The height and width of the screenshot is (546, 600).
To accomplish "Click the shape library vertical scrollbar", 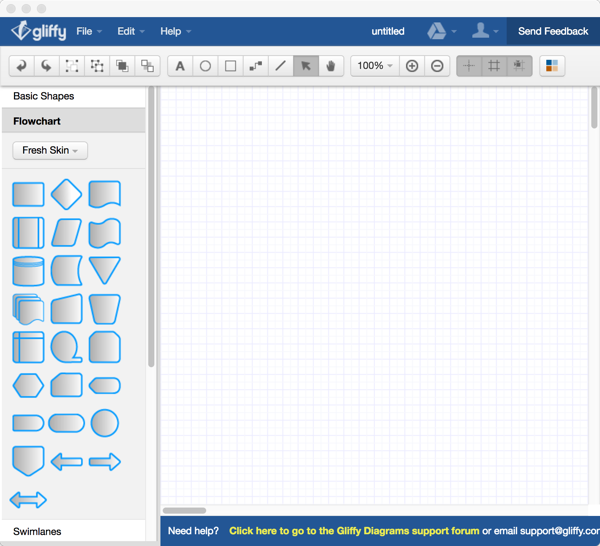I will pyautogui.click(x=151, y=227).
